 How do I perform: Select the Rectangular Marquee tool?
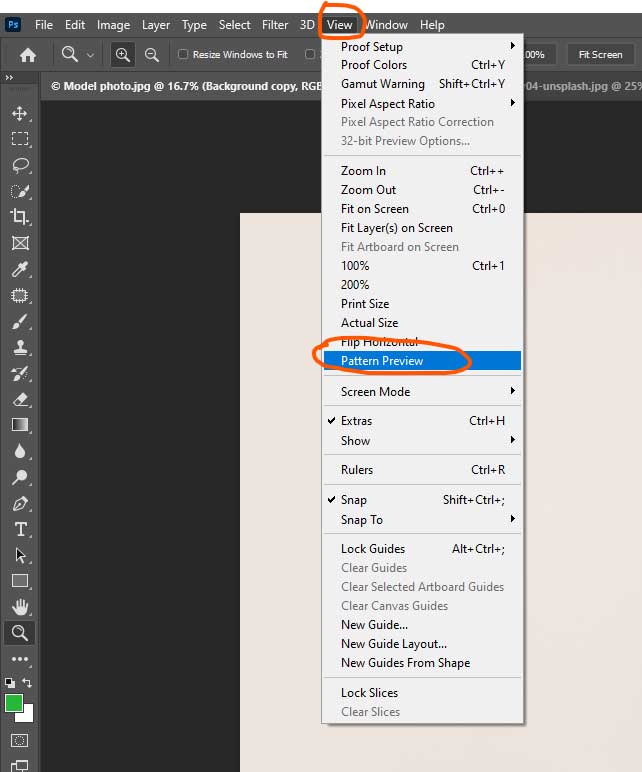pos(20,139)
